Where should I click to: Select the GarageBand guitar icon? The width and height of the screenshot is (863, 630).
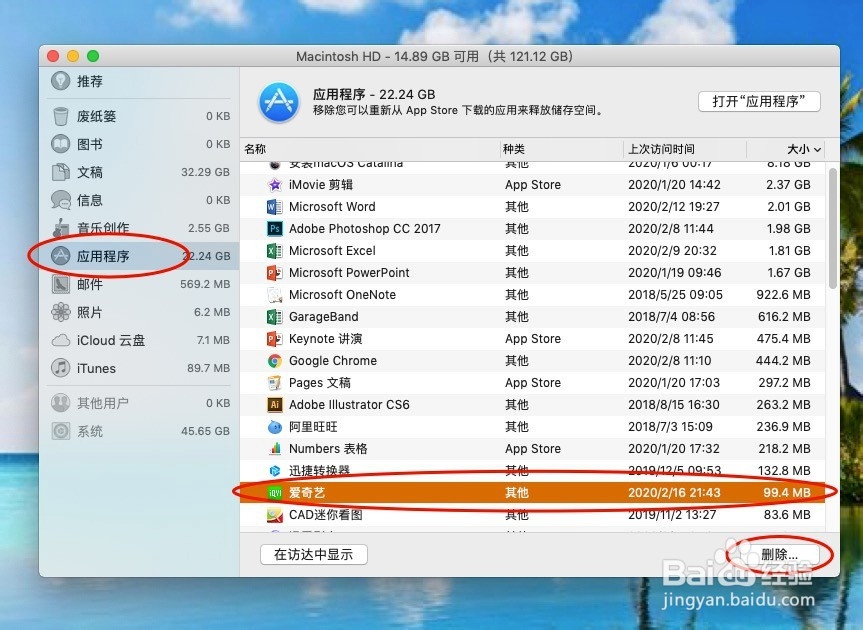pos(275,316)
